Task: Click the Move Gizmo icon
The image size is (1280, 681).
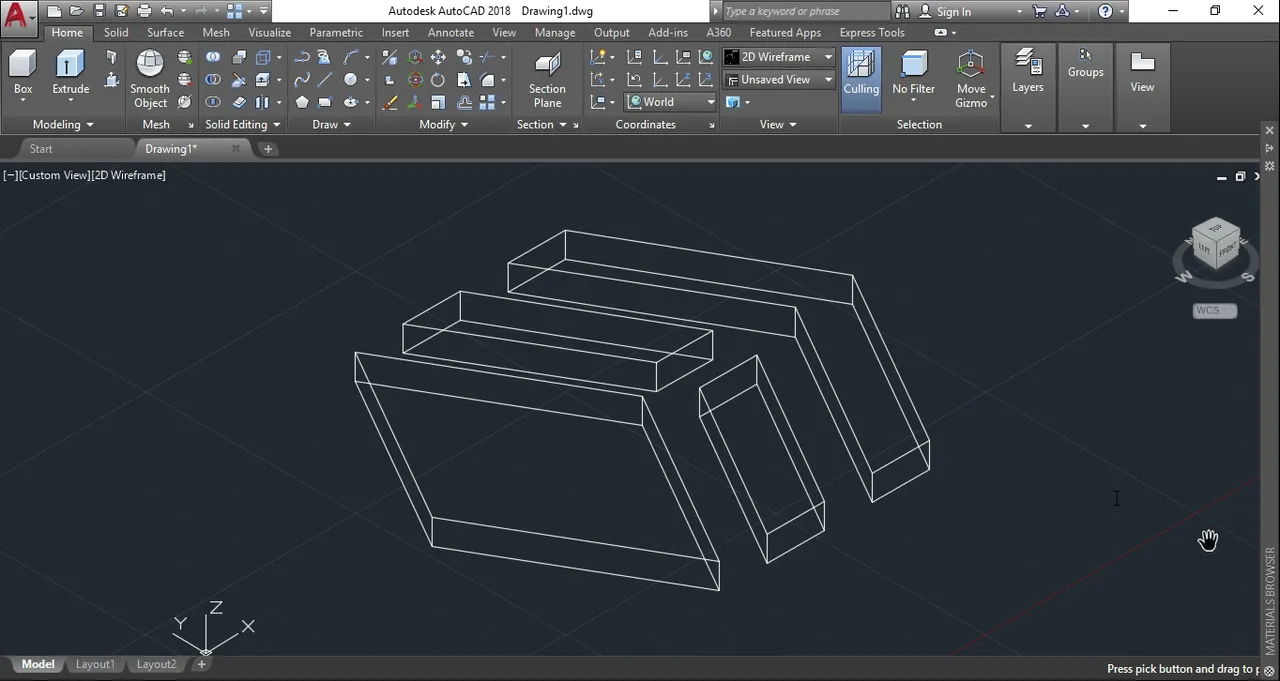Action: [971, 78]
